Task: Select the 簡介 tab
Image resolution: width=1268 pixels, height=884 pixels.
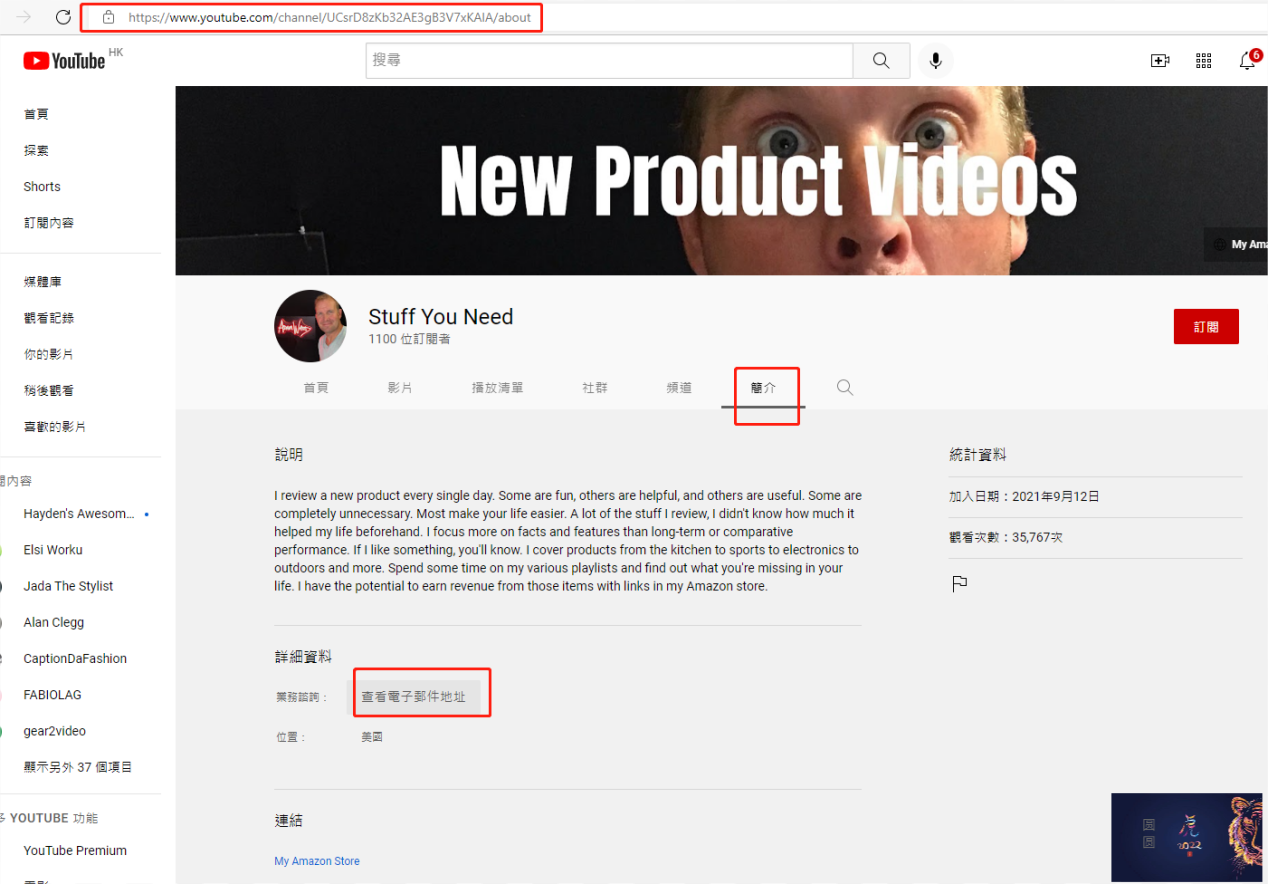Action: pyautogui.click(x=763, y=388)
